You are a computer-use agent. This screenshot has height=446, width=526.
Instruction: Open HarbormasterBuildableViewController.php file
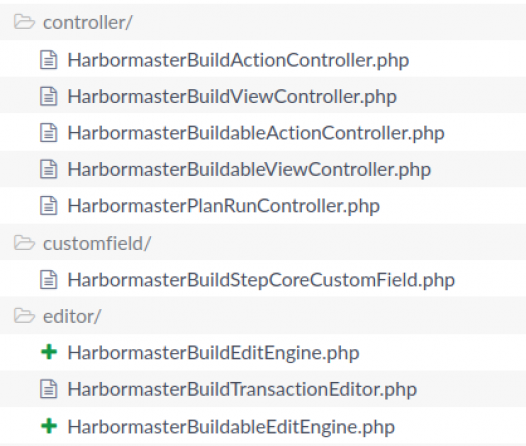[x=249, y=169]
